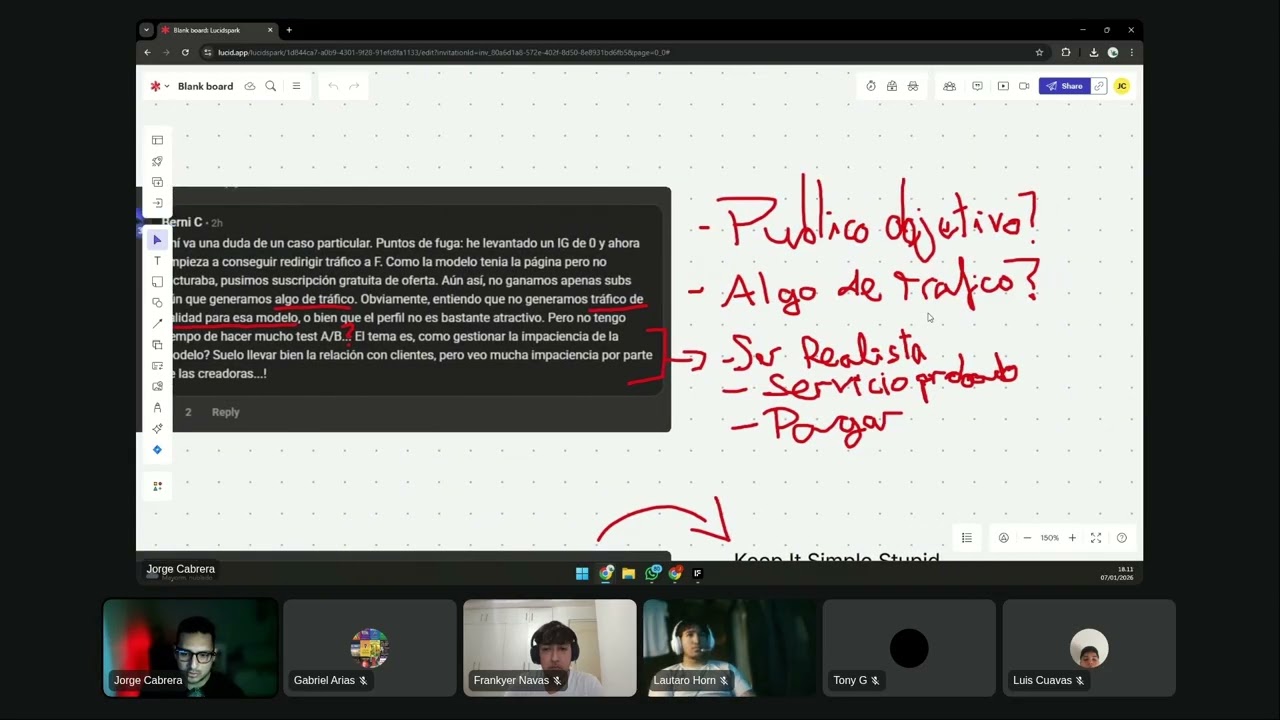Select the sticky note tool
This screenshot has height=720, width=1280.
(157, 282)
